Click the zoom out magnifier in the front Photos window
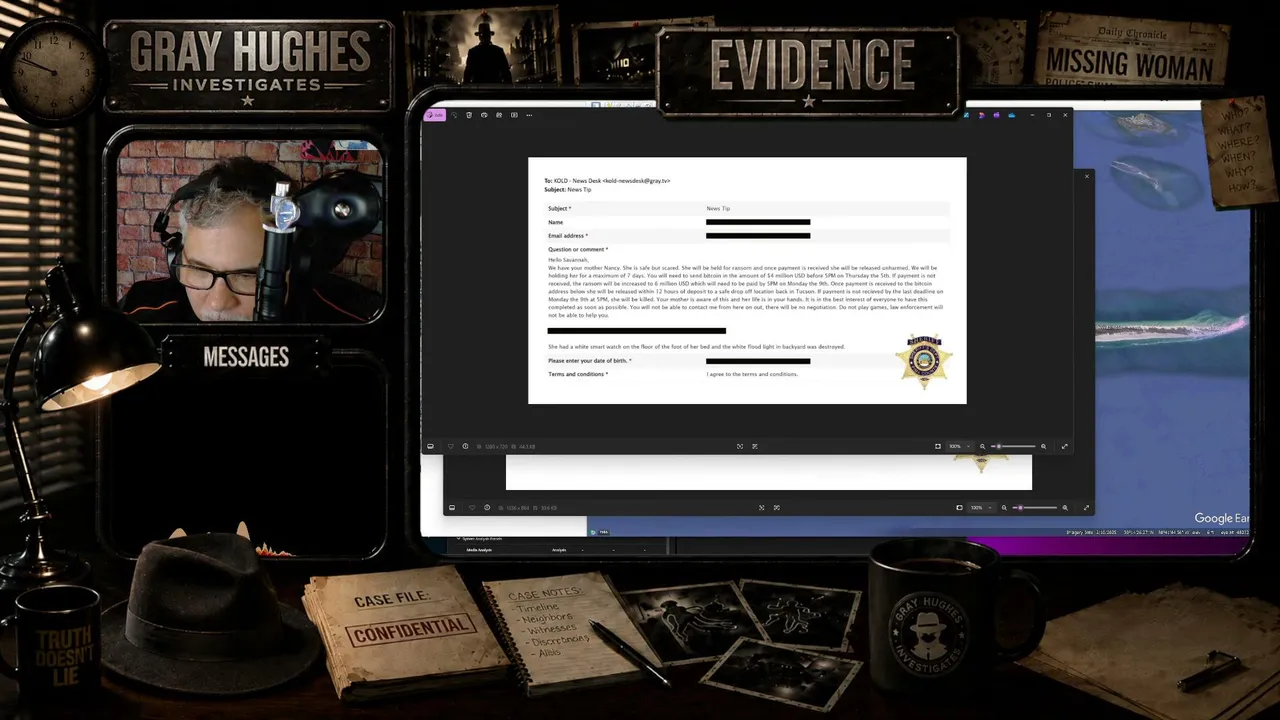This screenshot has width=1280, height=720. pyautogui.click(x=982, y=446)
